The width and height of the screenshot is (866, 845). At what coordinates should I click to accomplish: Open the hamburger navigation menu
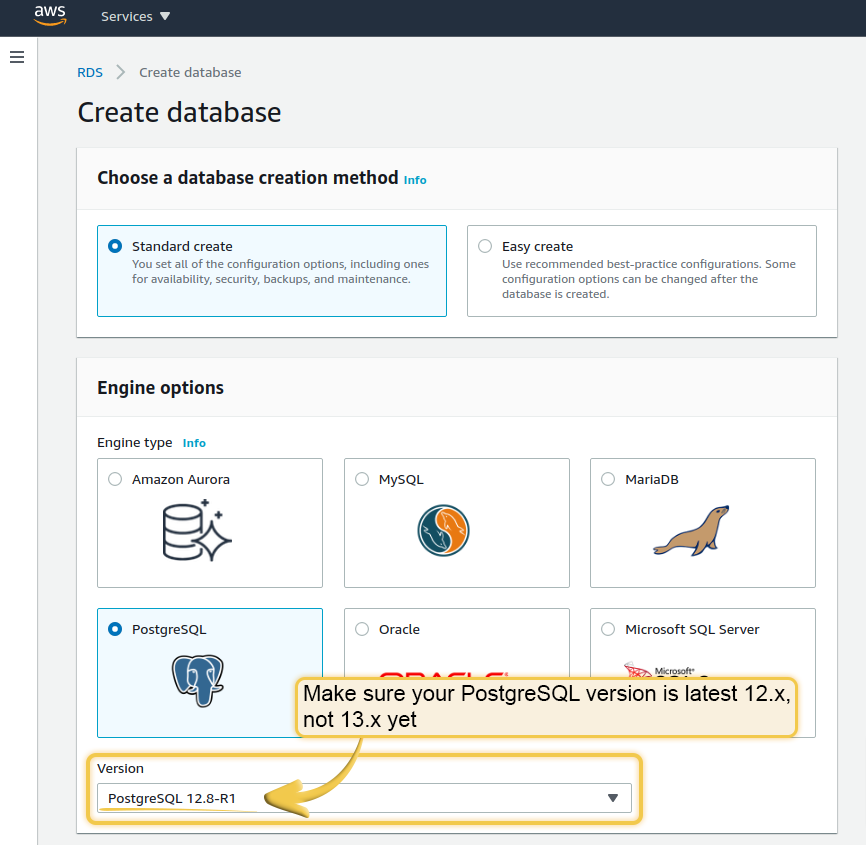point(17,57)
